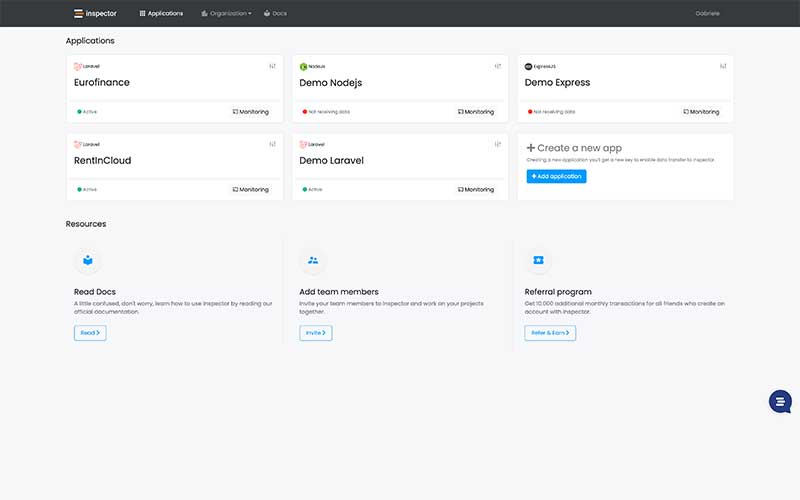The height and width of the screenshot is (500, 800).
Task: Open the Demo Nodejs application
Action: (x=331, y=83)
